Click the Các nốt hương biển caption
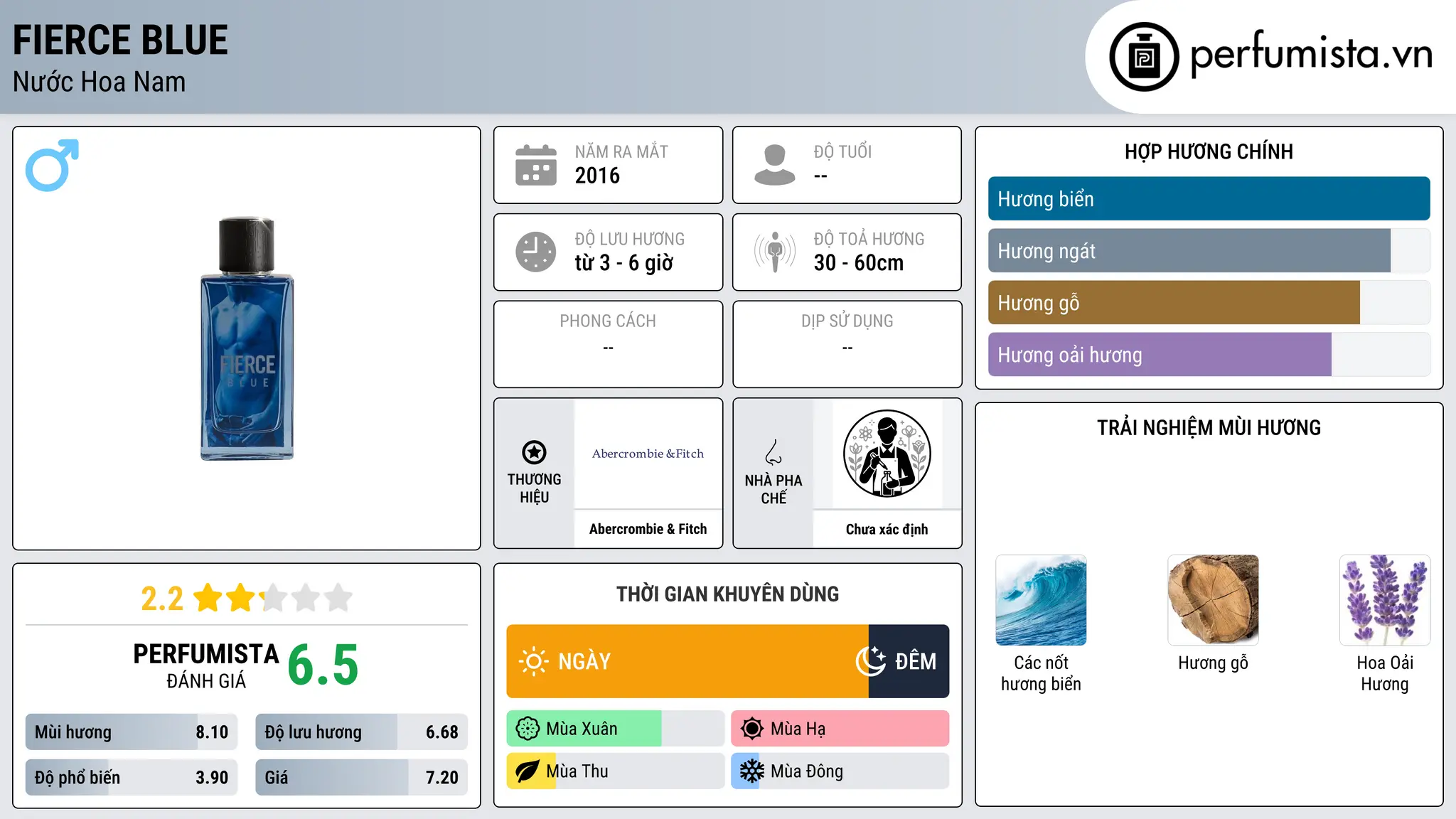 point(1041,673)
